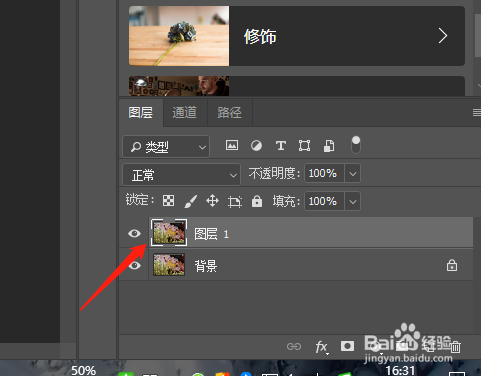Viewport: 481px width, 376px height.
Task: Click the 填充 100% value field
Action: pos(324,201)
